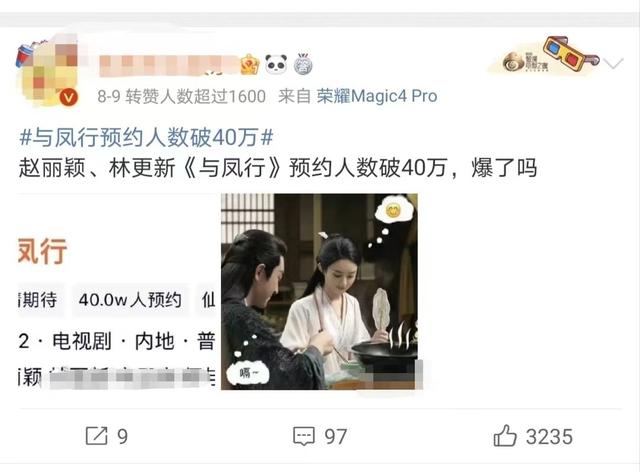Open the 40.0w人预约 screenshot image

[117, 292]
